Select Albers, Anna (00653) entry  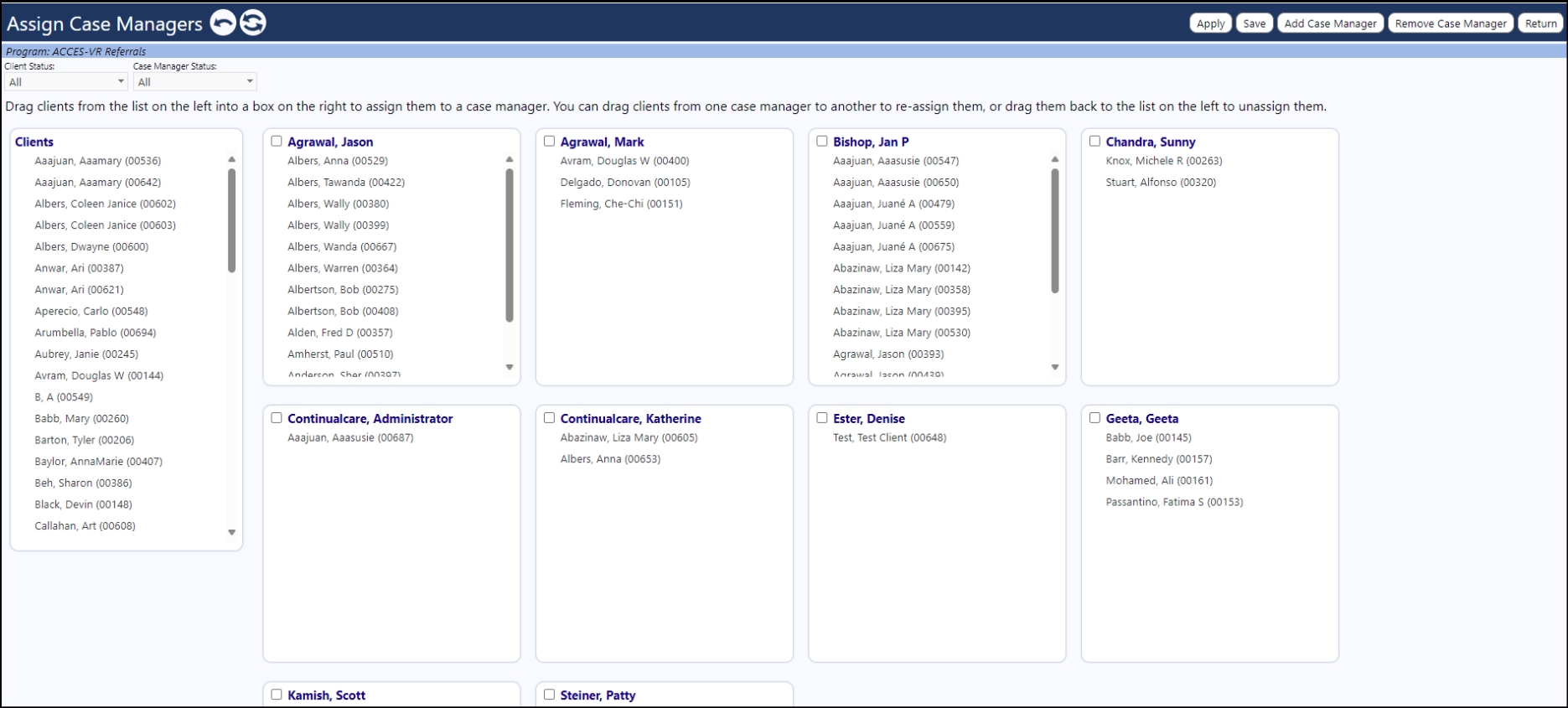click(x=610, y=459)
